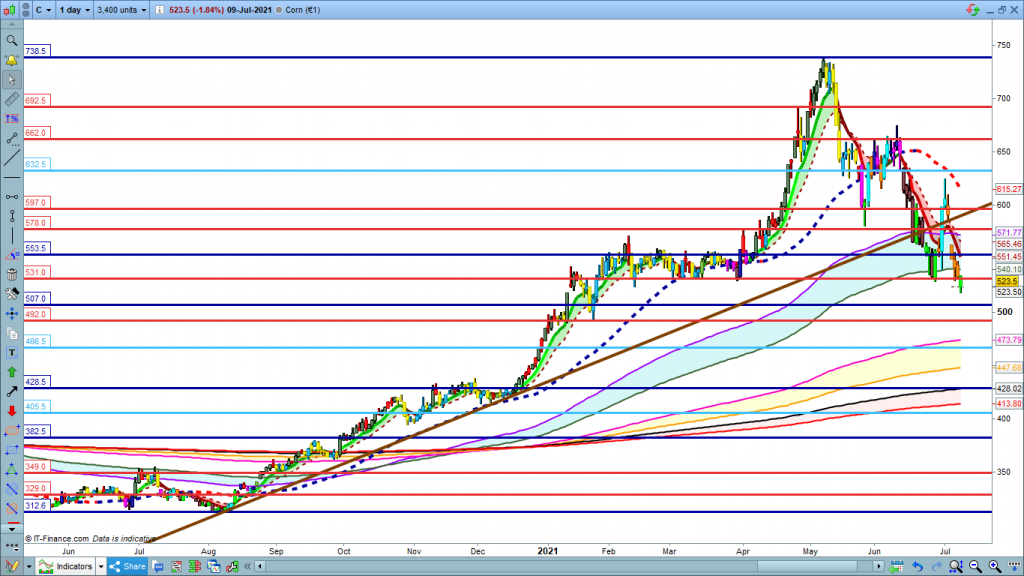Click the undo arrow in bottom toolbar
1024x576 pixels.
(x=916, y=567)
